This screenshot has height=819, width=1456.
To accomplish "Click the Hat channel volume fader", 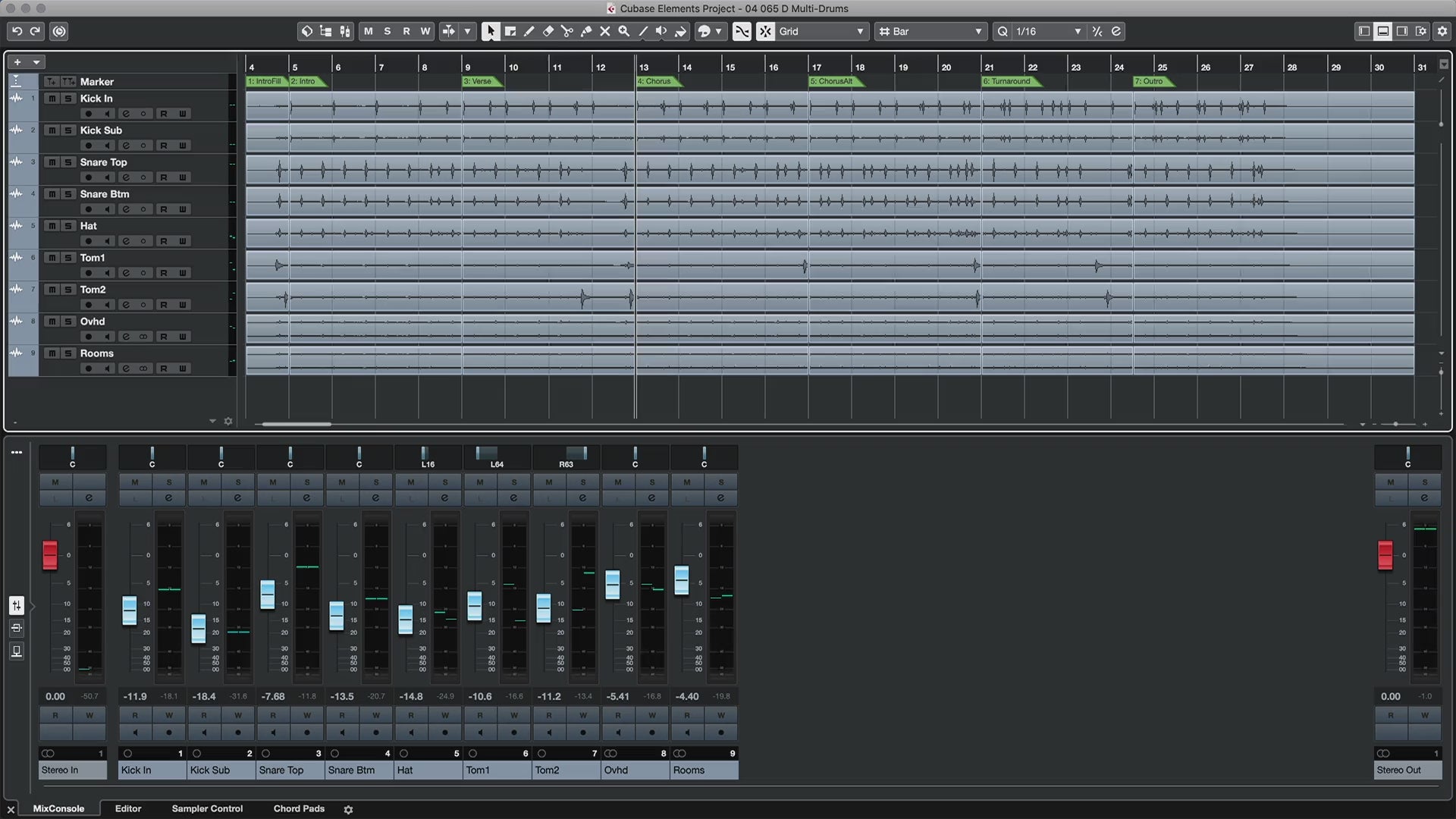I will tap(406, 620).
